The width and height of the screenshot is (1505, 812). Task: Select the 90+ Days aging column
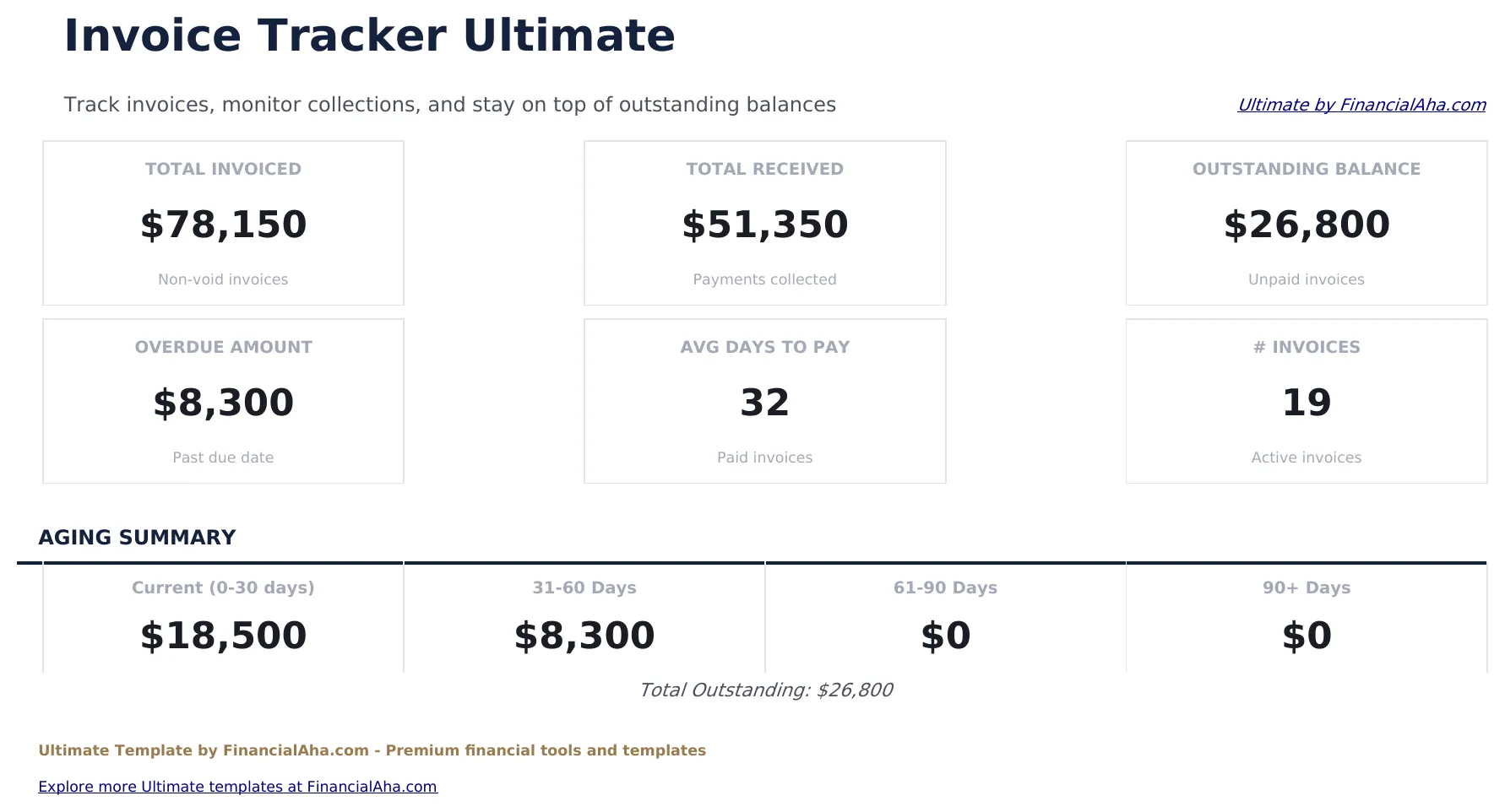click(x=1306, y=616)
